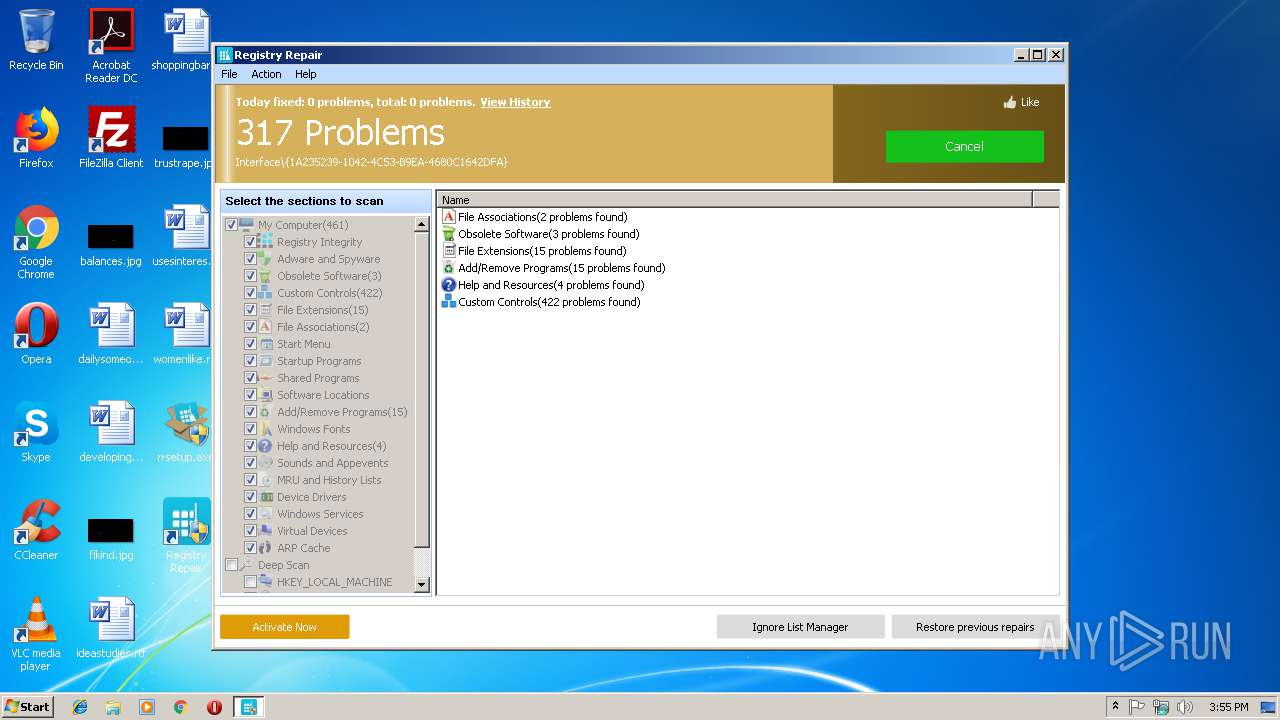Screen dimensions: 1280x720
Task: Click the Name column header
Action: 734,200
